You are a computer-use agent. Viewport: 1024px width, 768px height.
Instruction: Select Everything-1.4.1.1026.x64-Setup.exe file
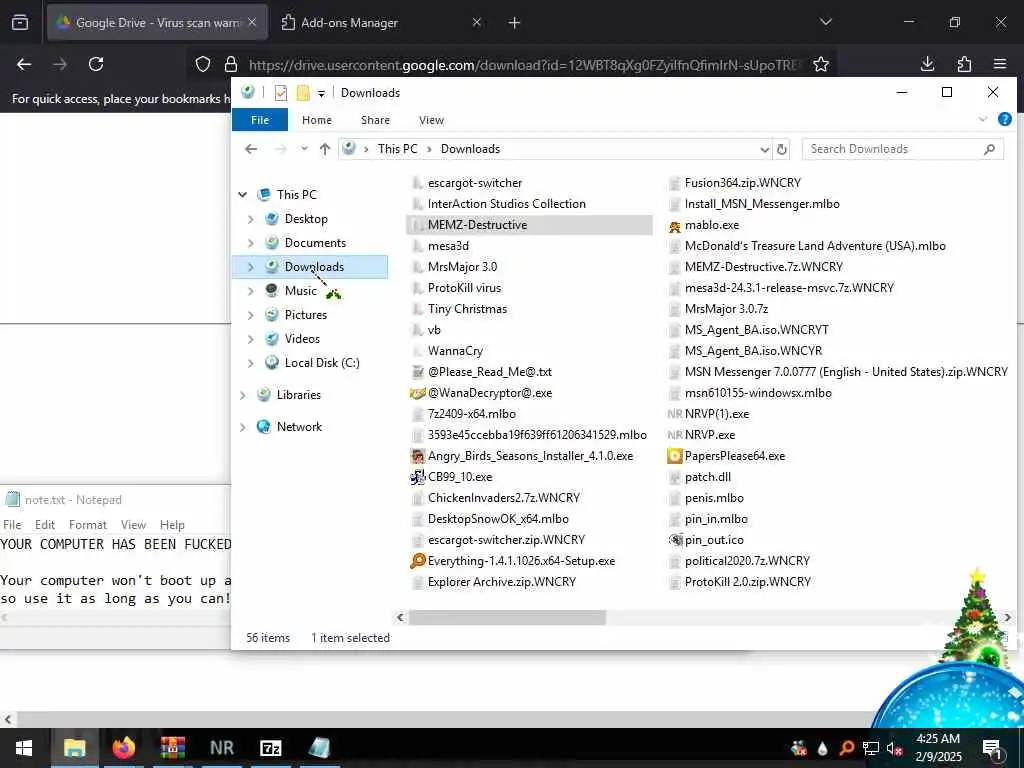coord(521,561)
